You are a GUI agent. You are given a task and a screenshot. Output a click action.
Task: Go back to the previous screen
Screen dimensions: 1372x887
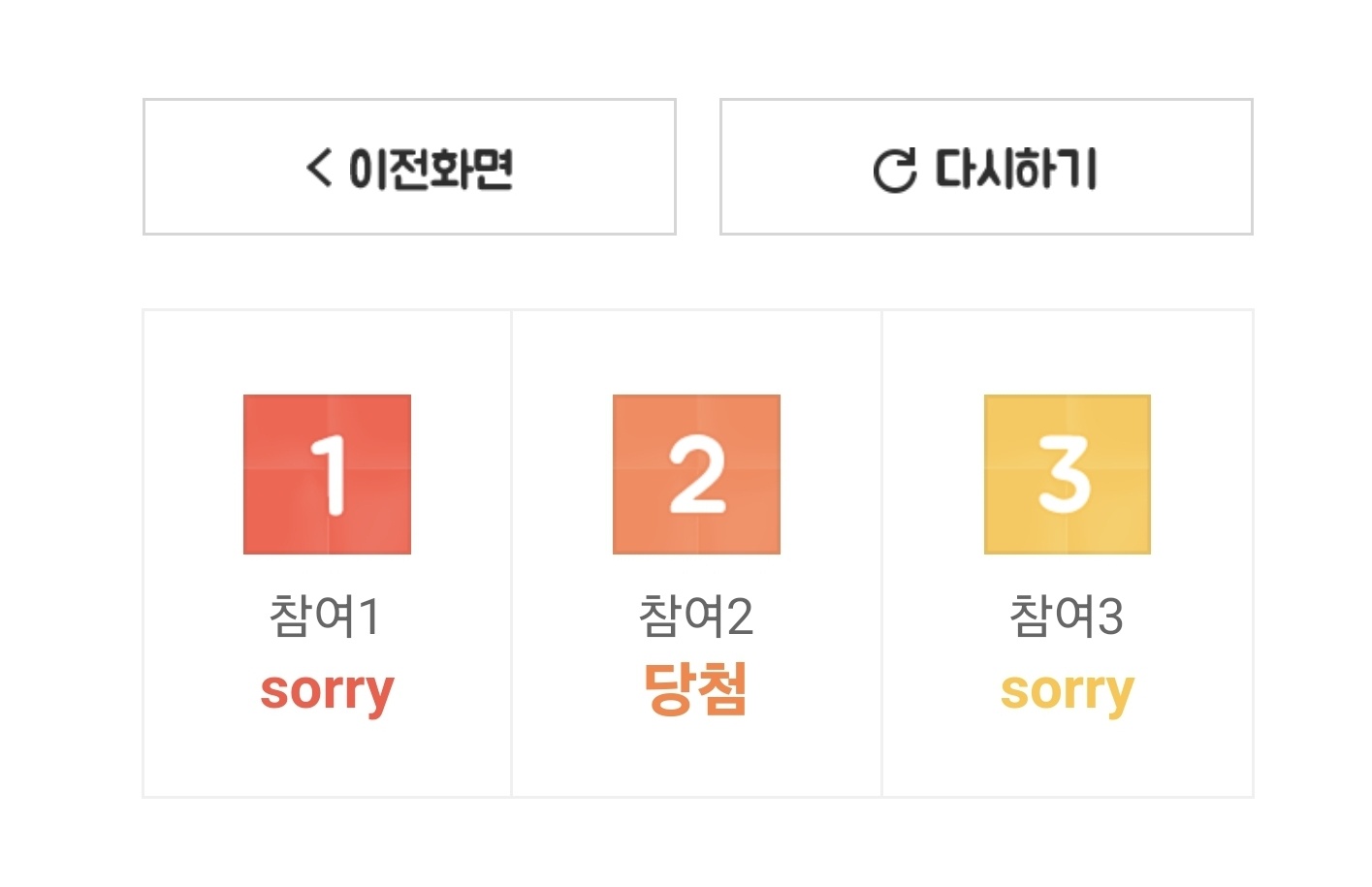tap(409, 167)
